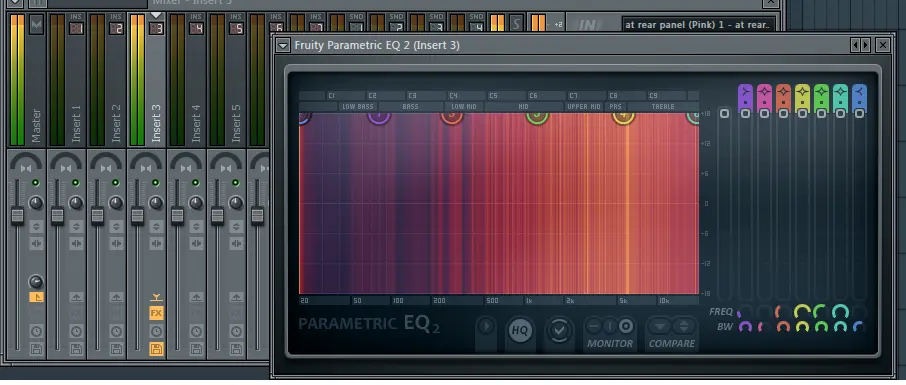Click the purple band 1 bandwidth knob
Screen dimensions: 906x385
[x=745, y=327]
